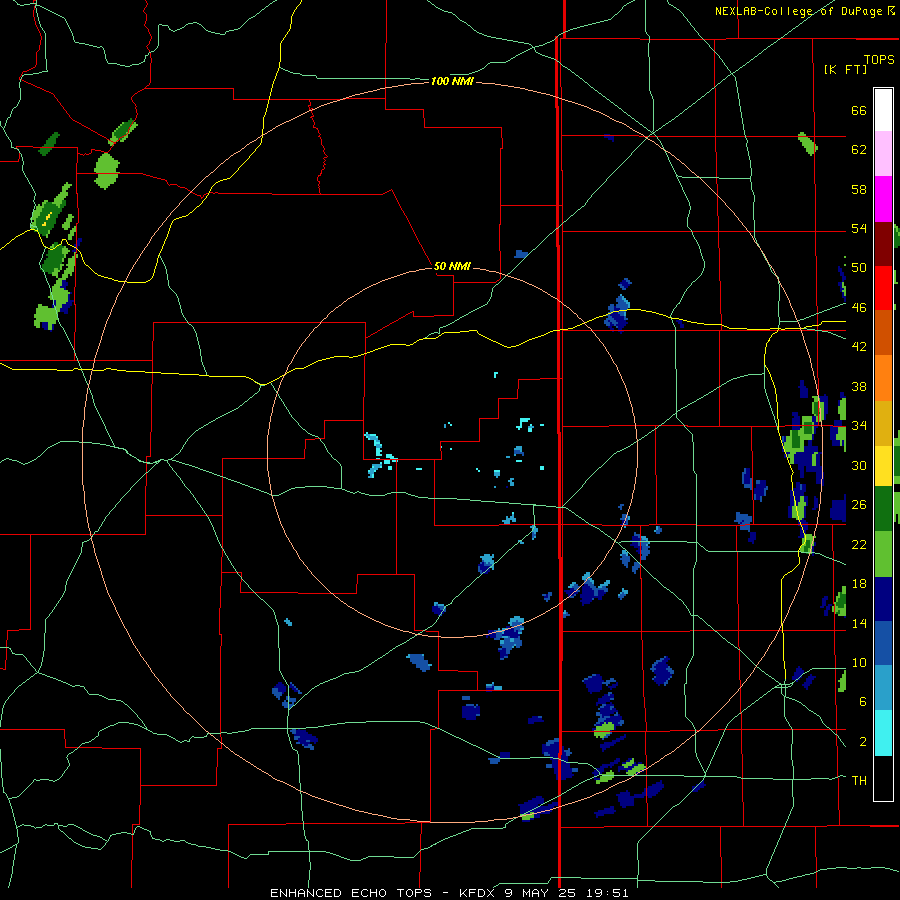Pick the gold legend swatch
Viewport: 900px width, 900px height.
coord(883,423)
